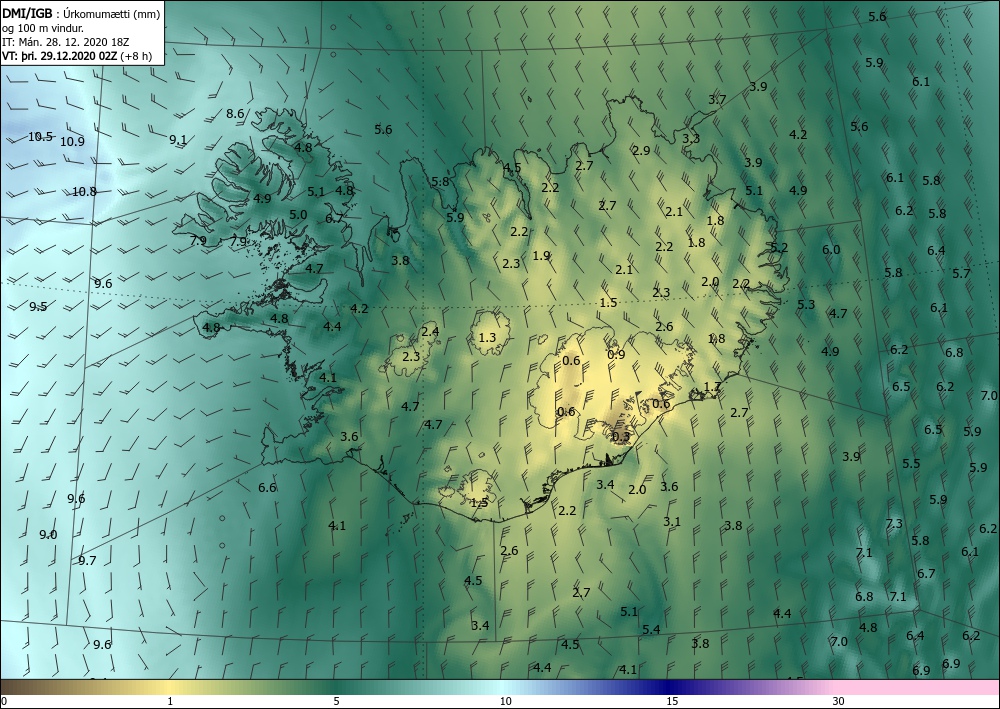This screenshot has width=1000, height=709.
Task: Click the 2.4 value on the map
Action: pos(430,332)
